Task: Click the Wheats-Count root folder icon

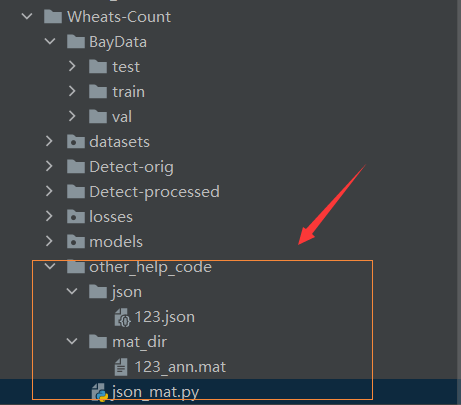Action: coord(53,17)
